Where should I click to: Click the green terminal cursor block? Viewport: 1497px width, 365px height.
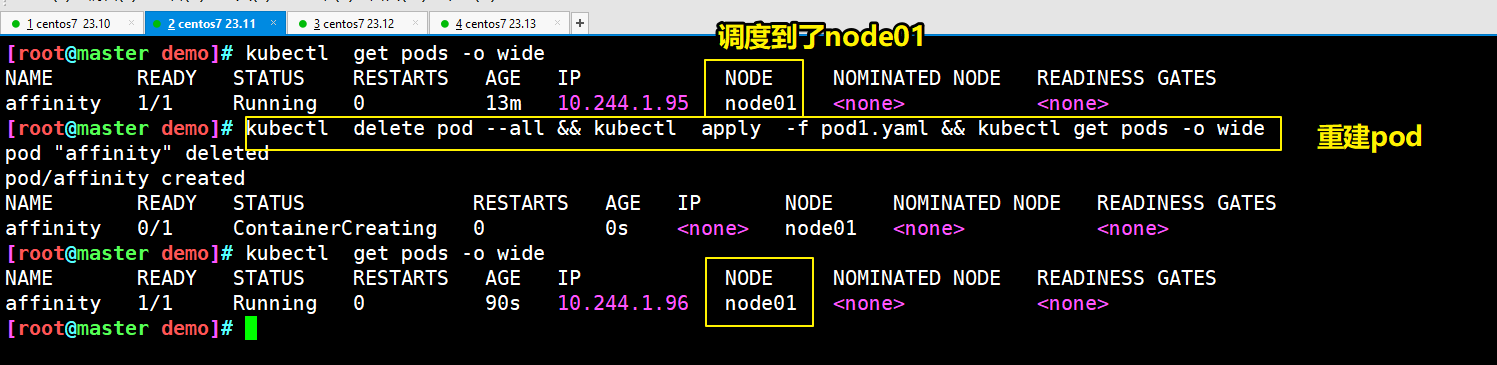[x=251, y=328]
